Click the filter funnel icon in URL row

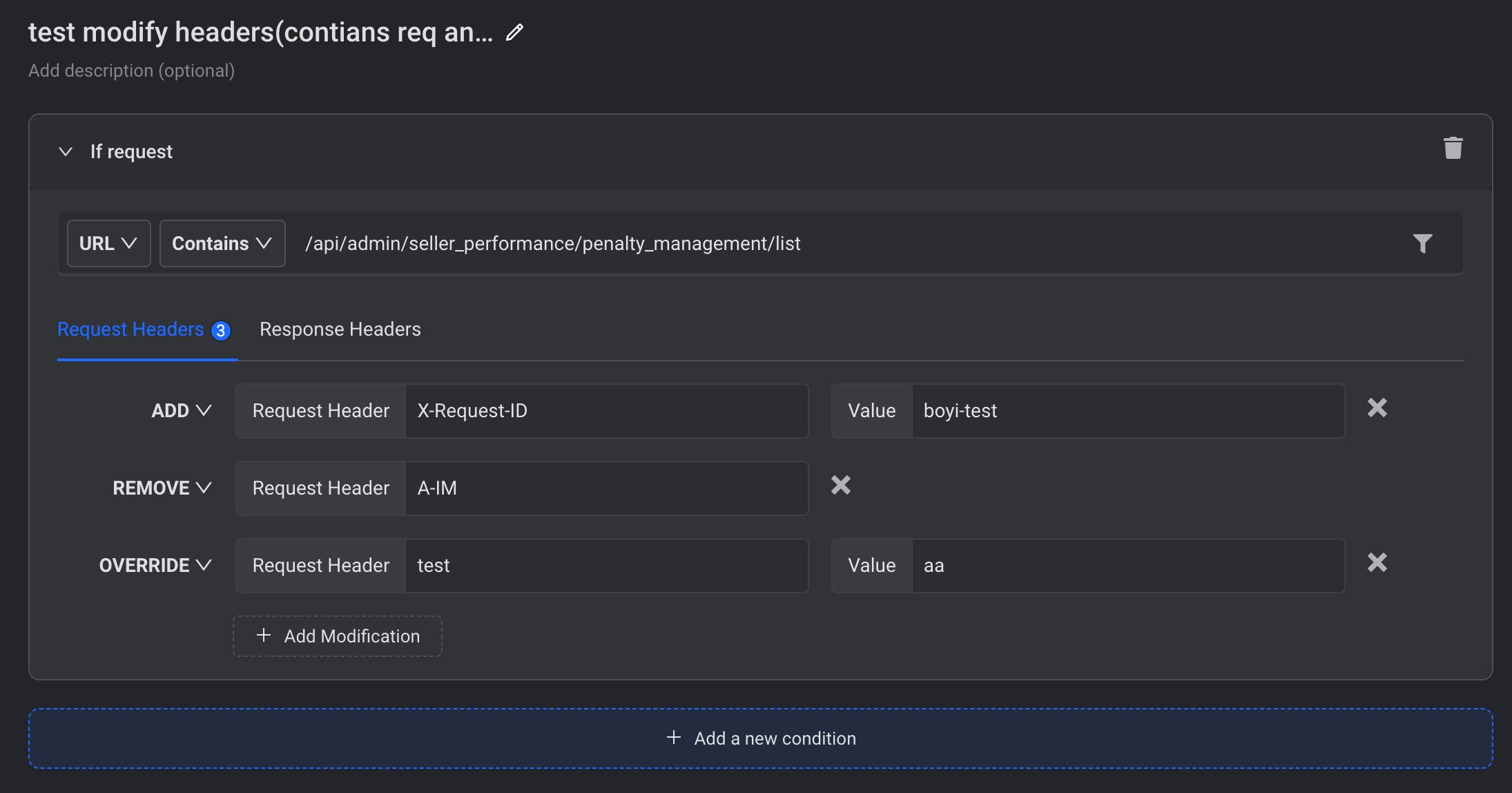[x=1422, y=243]
